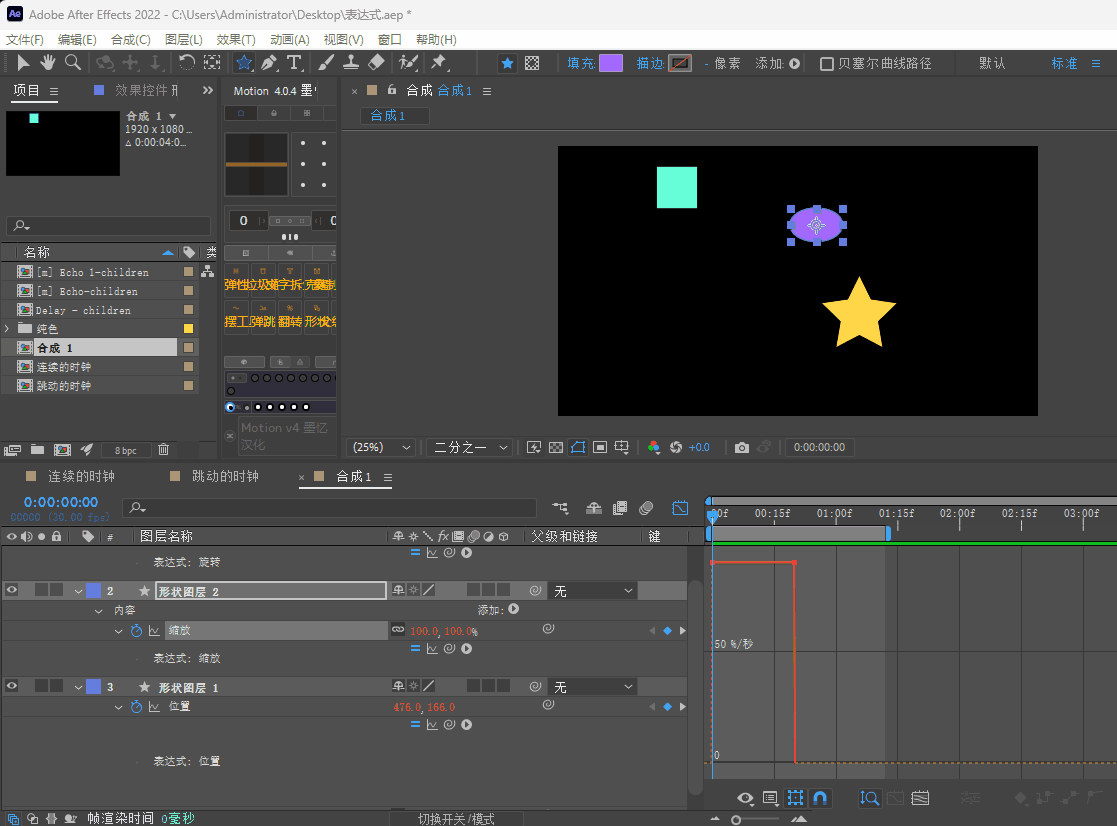Select the Pen tool
The image size is (1117, 826).
click(269, 63)
